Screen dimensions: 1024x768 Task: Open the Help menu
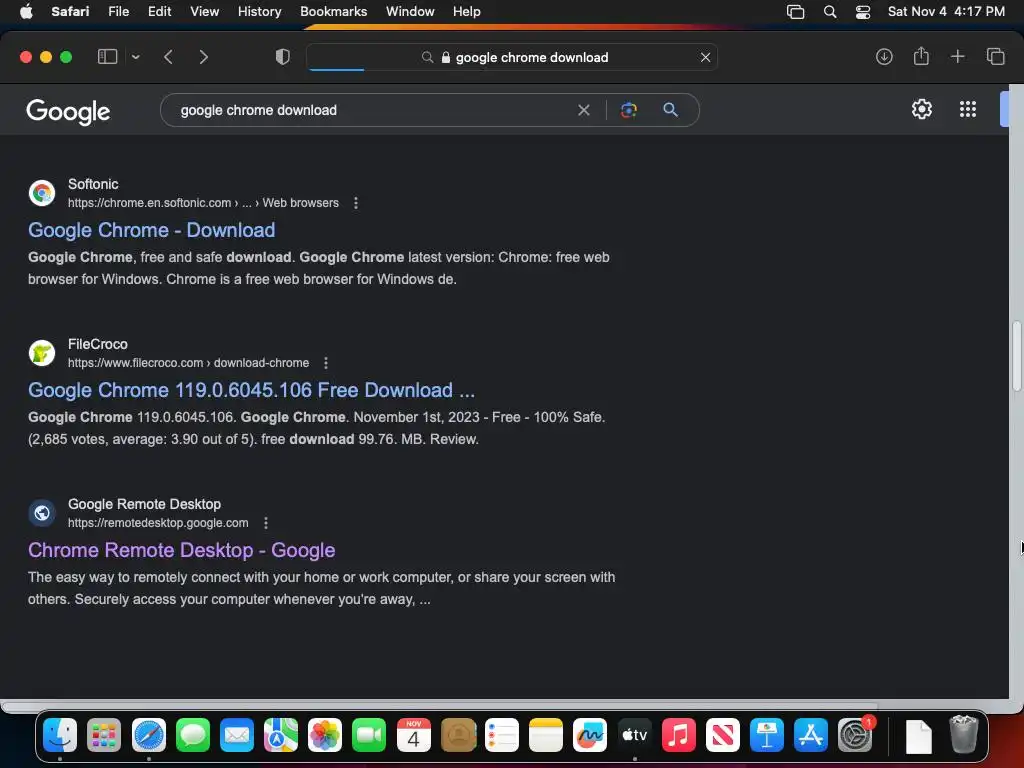click(x=466, y=11)
